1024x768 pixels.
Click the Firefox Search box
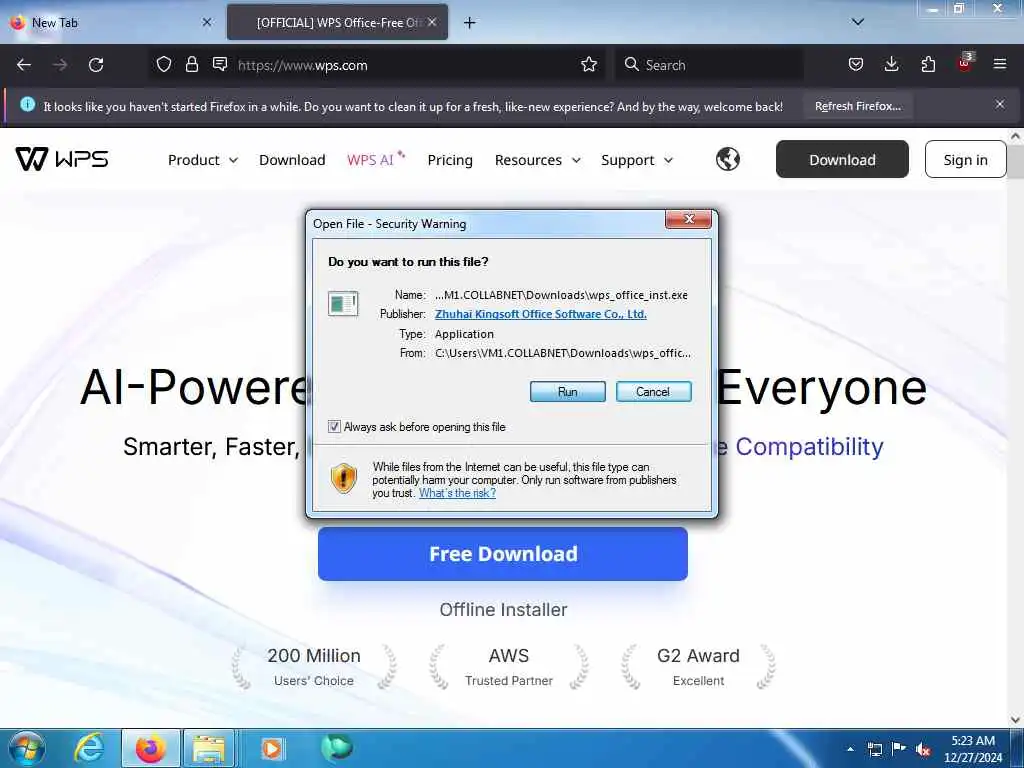[709, 65]
